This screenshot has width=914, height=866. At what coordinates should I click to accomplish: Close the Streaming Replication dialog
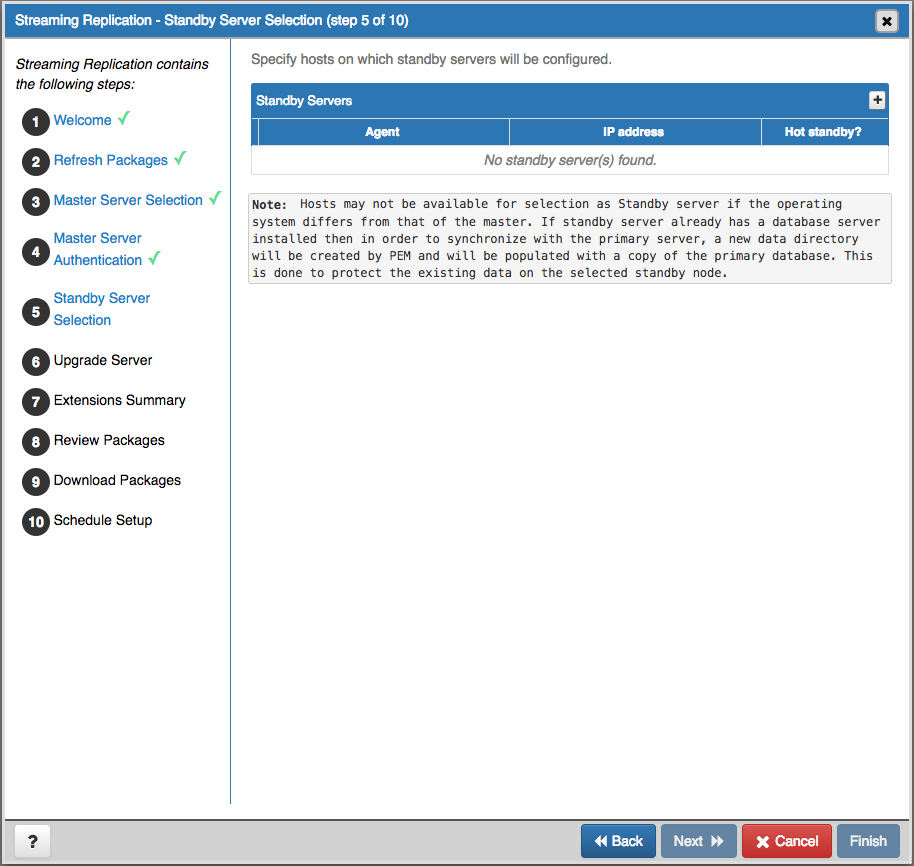(x=887, y=22)
